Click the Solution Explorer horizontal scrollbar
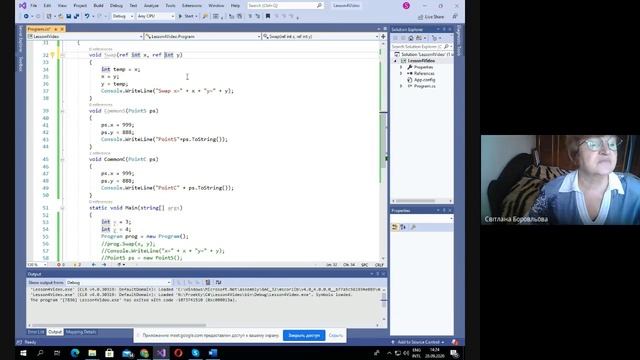 pyautogui.click(x=416, y=201)
